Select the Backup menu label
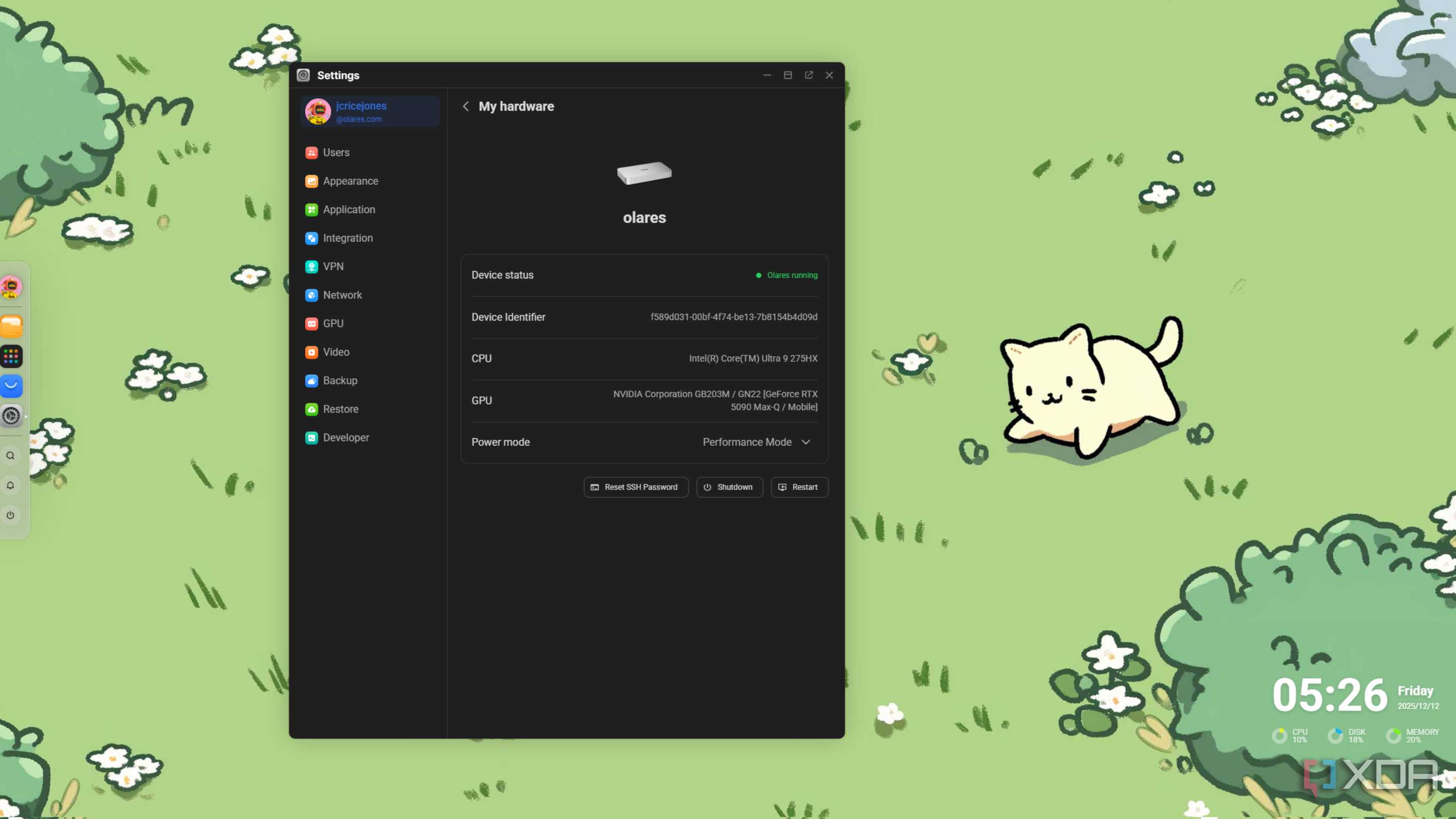 pyautogui.click(x=340, y=381)
